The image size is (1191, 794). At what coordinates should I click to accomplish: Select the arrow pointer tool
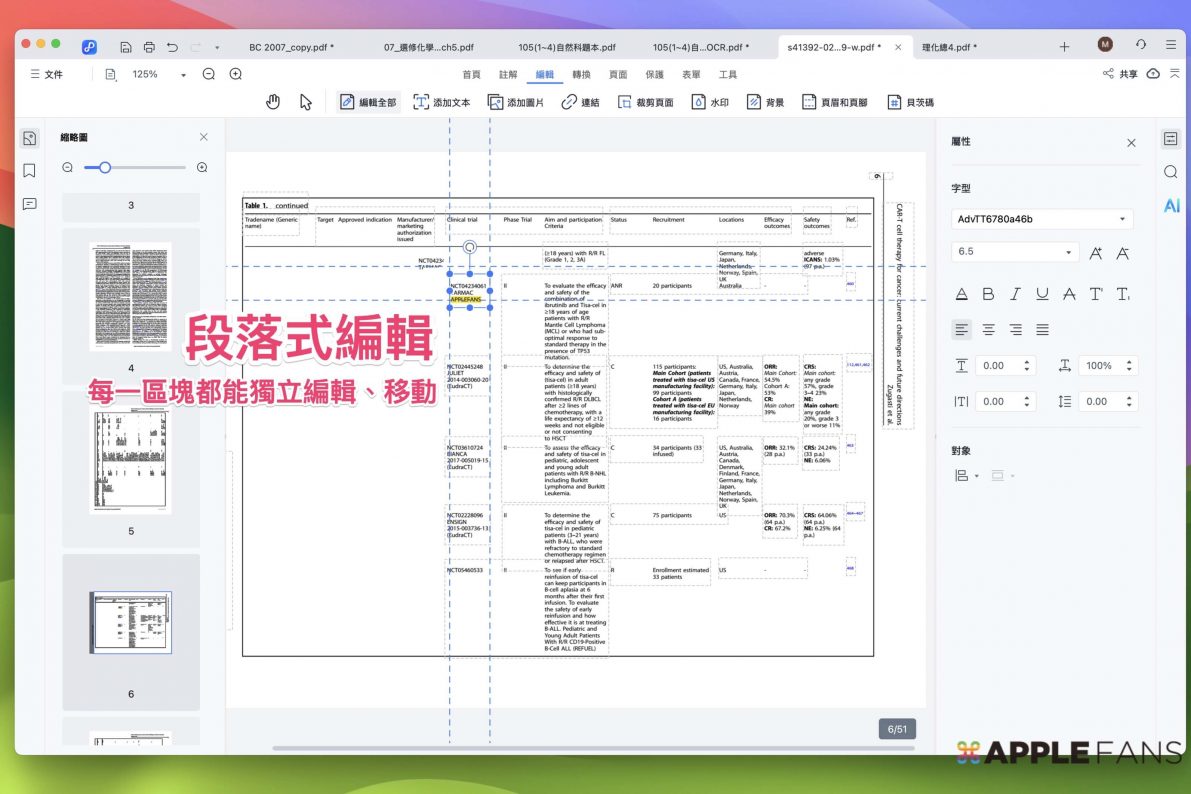tap(306, 102)
